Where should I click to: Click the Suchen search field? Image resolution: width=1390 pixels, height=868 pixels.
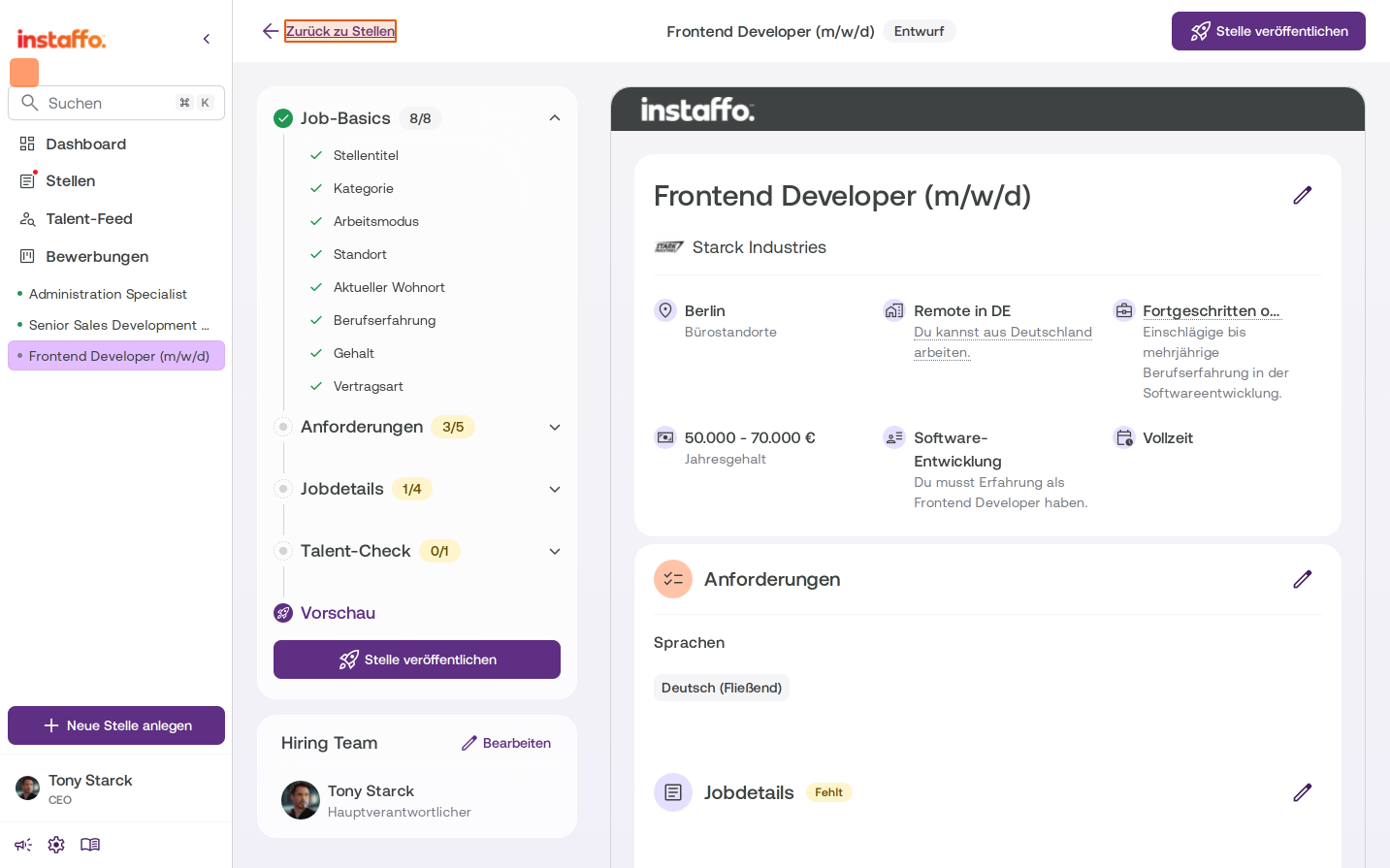pos(116,103)
